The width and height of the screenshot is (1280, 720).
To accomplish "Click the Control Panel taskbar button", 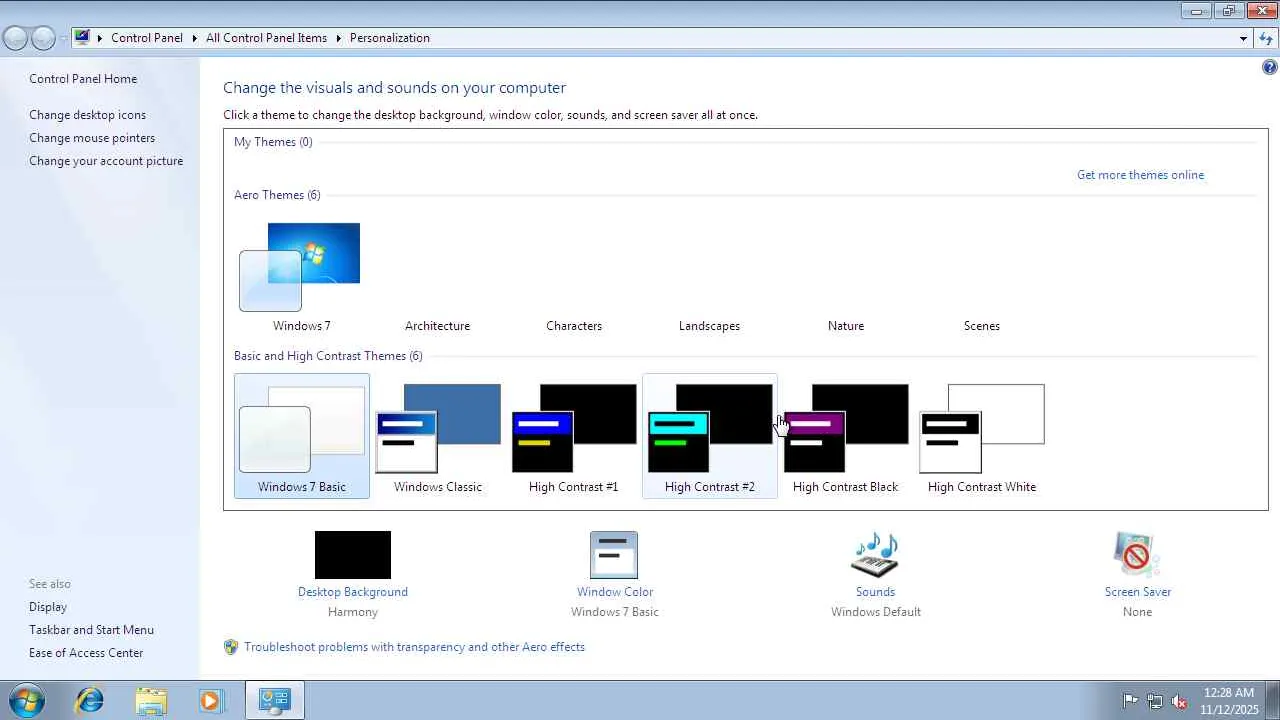I will coord(274,700).
